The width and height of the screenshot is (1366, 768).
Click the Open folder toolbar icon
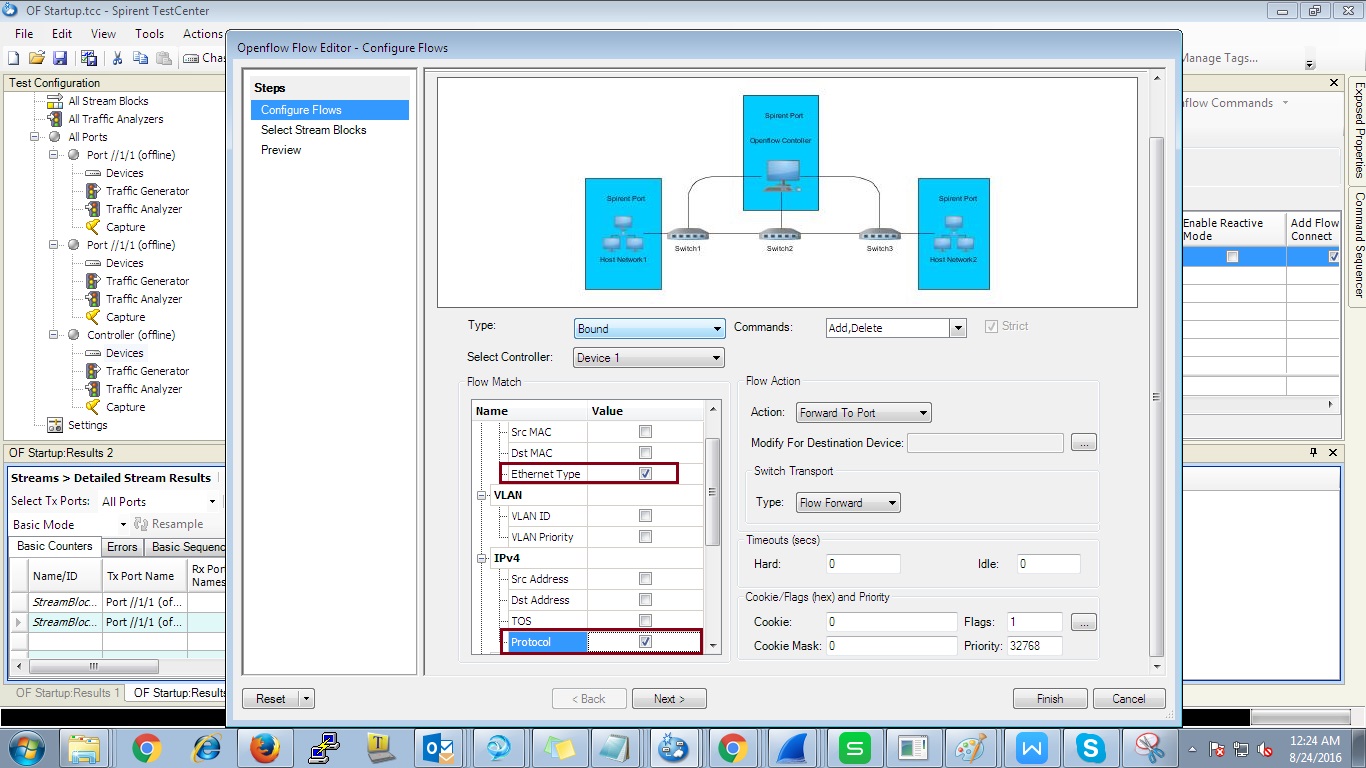click(37, 59)
